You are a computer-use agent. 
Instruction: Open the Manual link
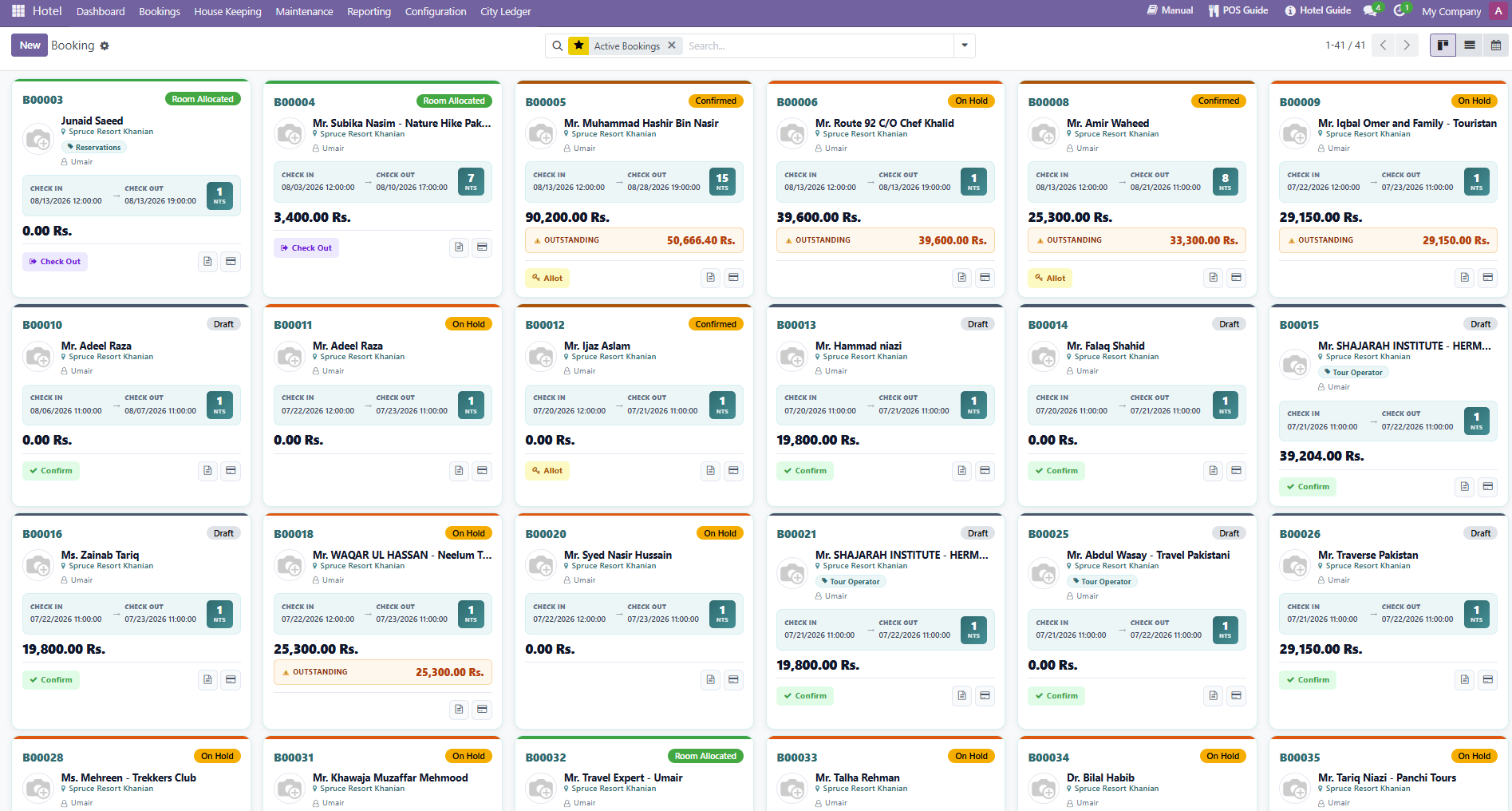tap(1171, 11)
